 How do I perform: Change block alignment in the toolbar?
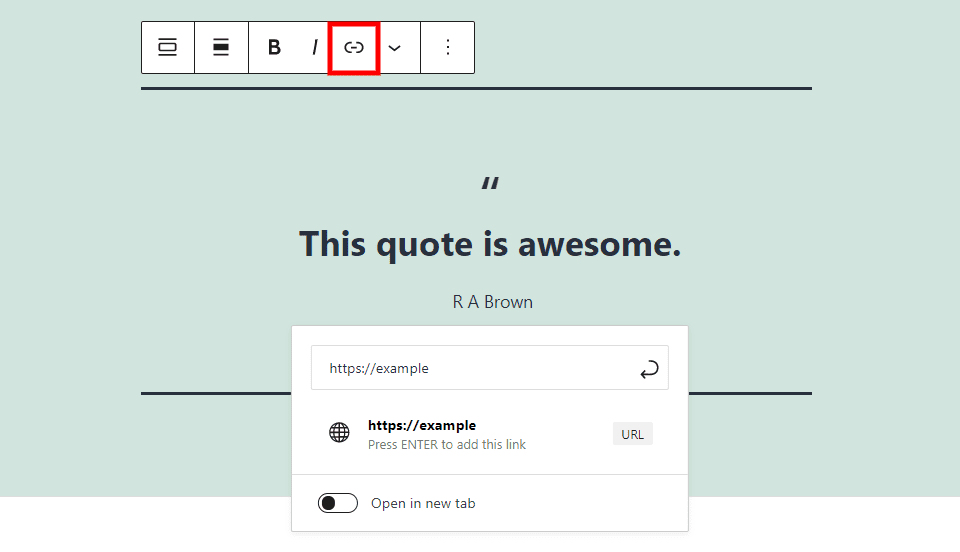(x=221, y=47)
